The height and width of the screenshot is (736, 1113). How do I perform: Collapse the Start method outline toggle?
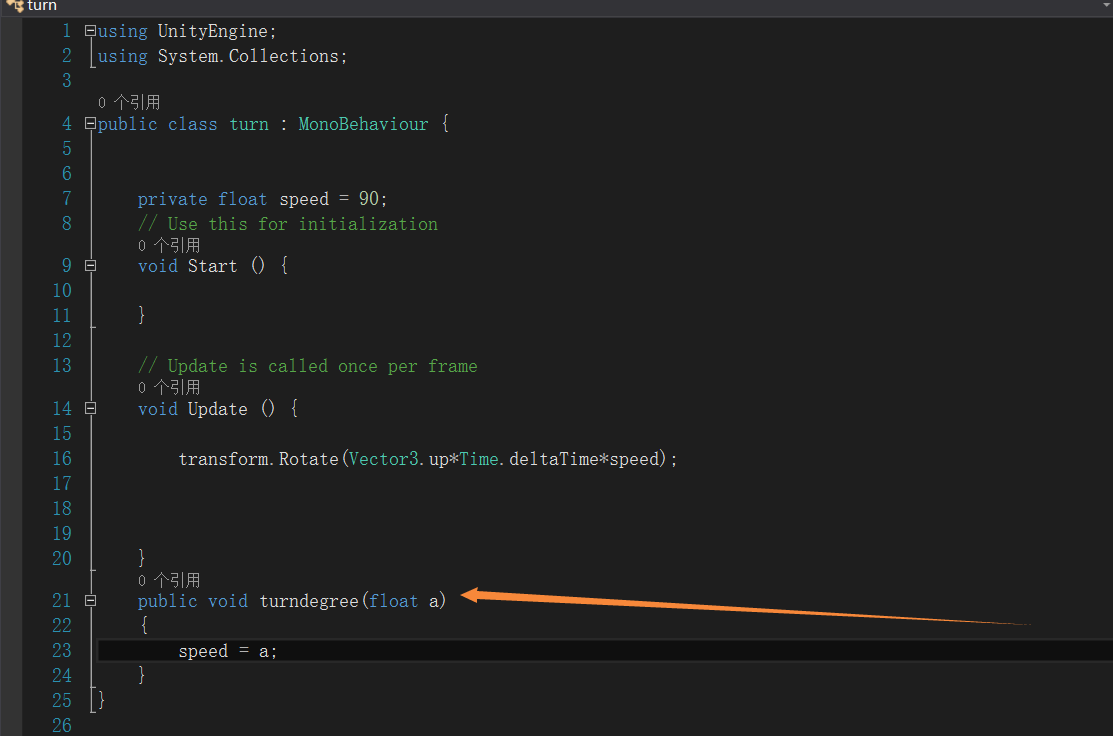tap(90, 265)
